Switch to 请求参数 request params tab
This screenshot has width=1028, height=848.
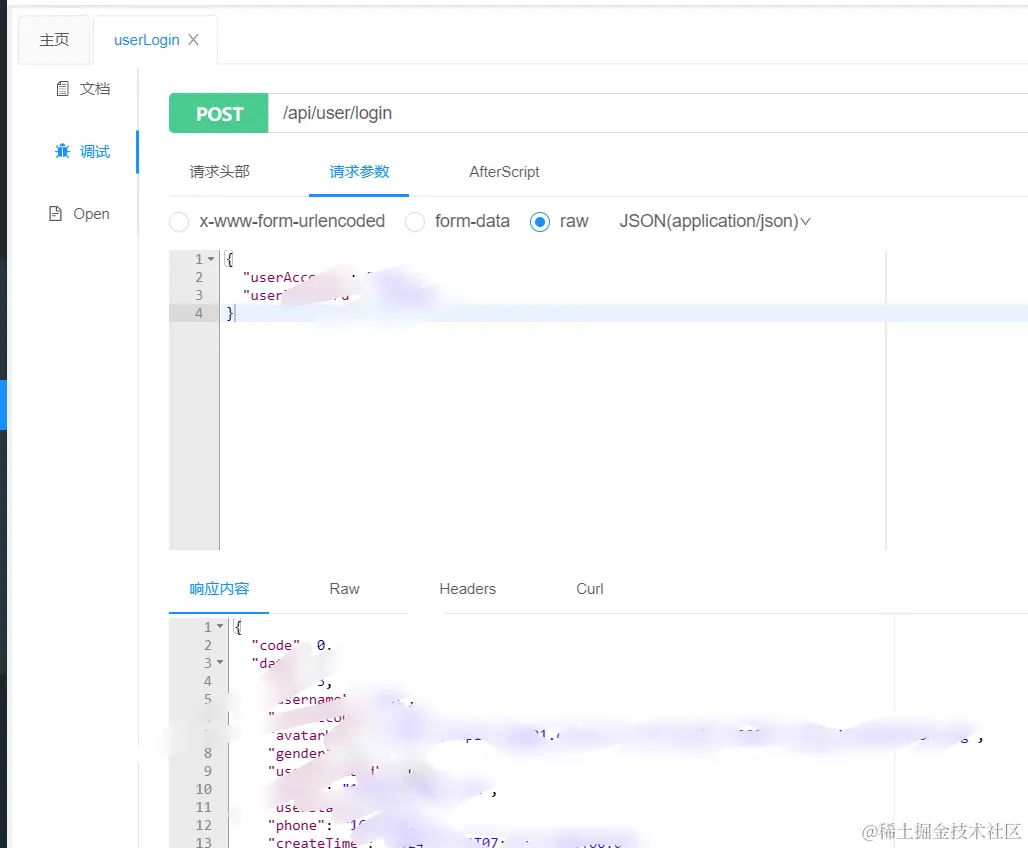[359, 172]
